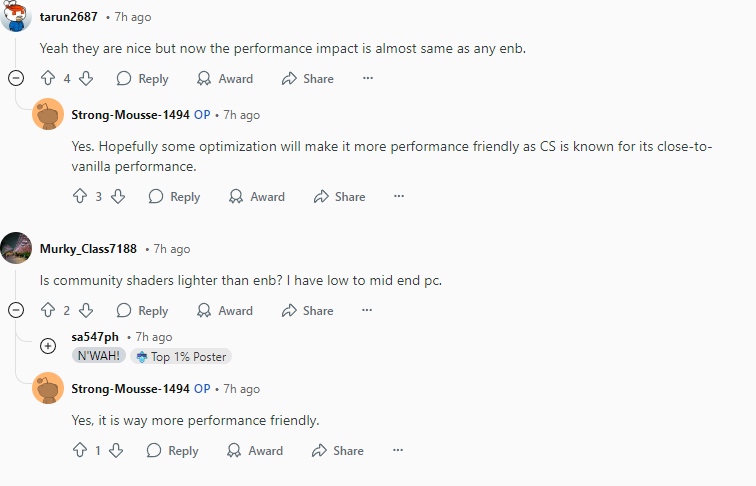Upvote the 'way more performance friendly' reply

point(79,450)
